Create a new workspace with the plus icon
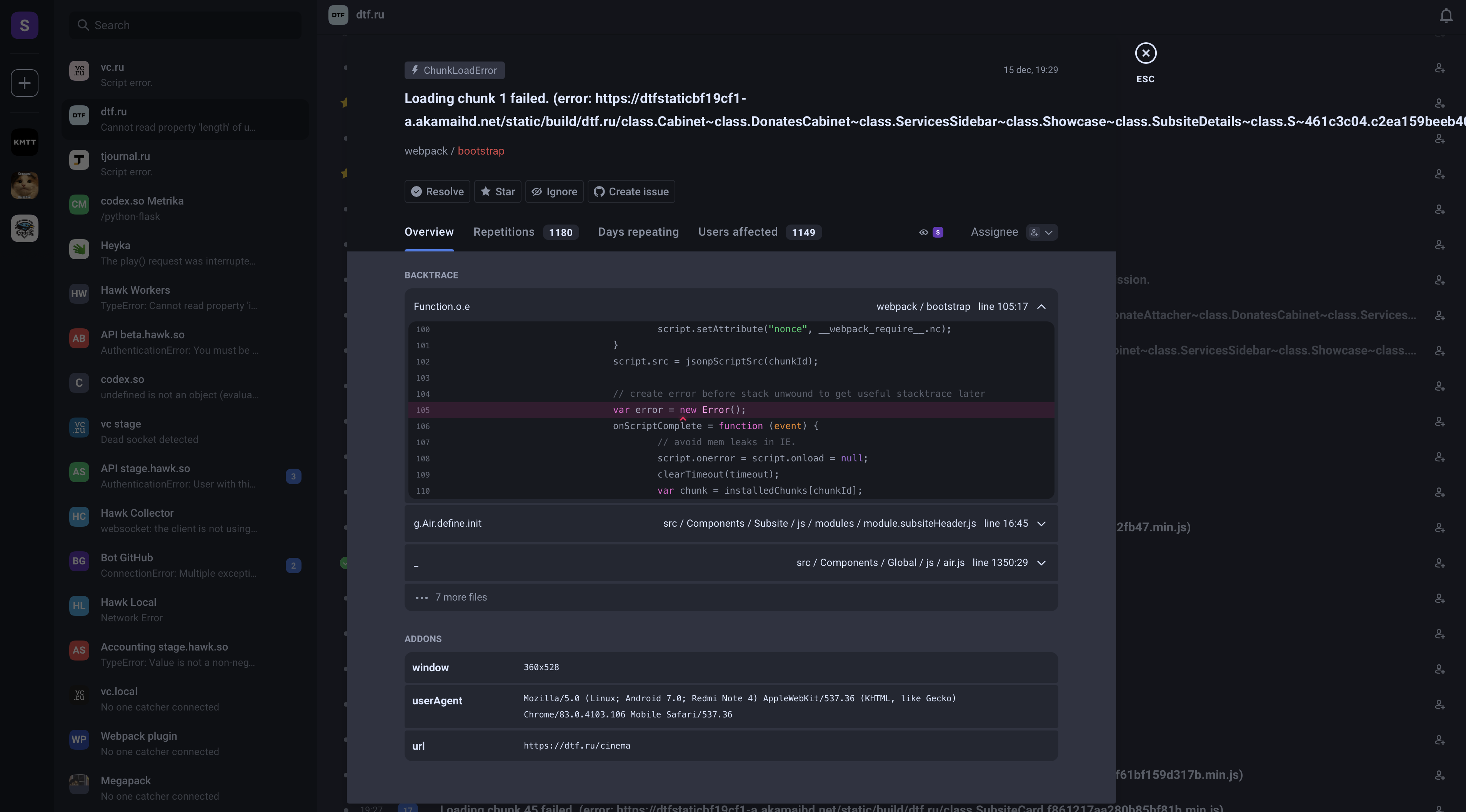The height and width of the screenshot is (812, 1466). 24,83
